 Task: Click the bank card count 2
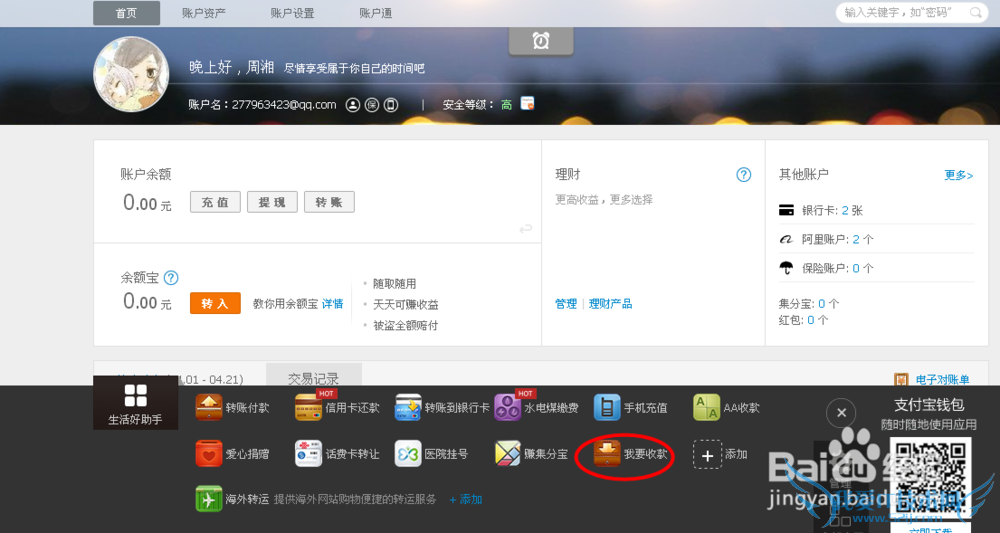pos(845,210)
